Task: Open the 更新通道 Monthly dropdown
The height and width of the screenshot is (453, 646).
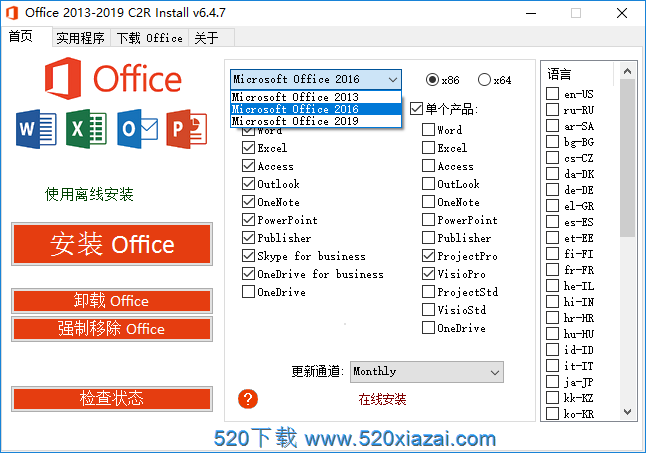Action: 427,372
